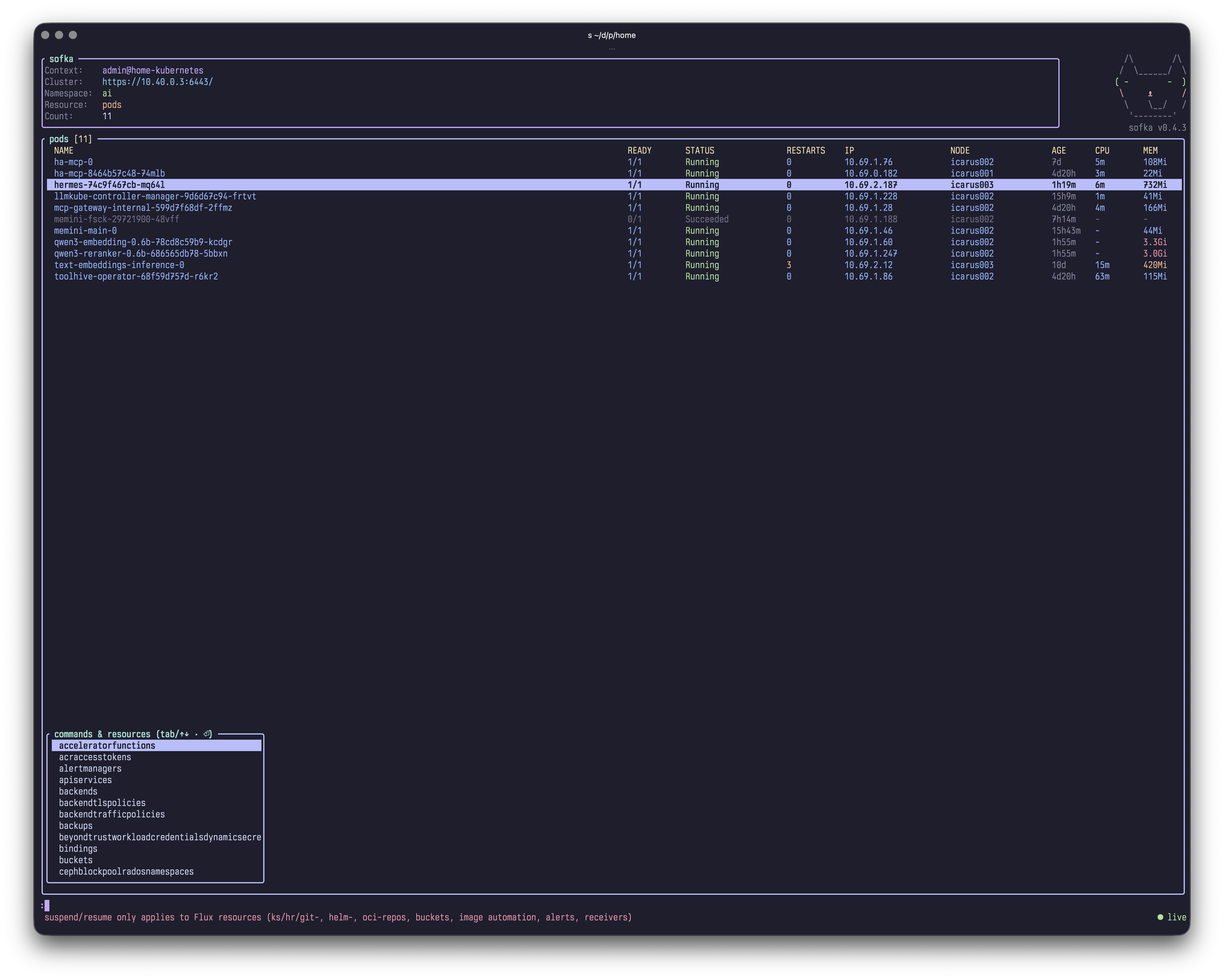Choose backups from the resources list
The height and width of the screenshot is (980, 1224).
pos(157,826)
